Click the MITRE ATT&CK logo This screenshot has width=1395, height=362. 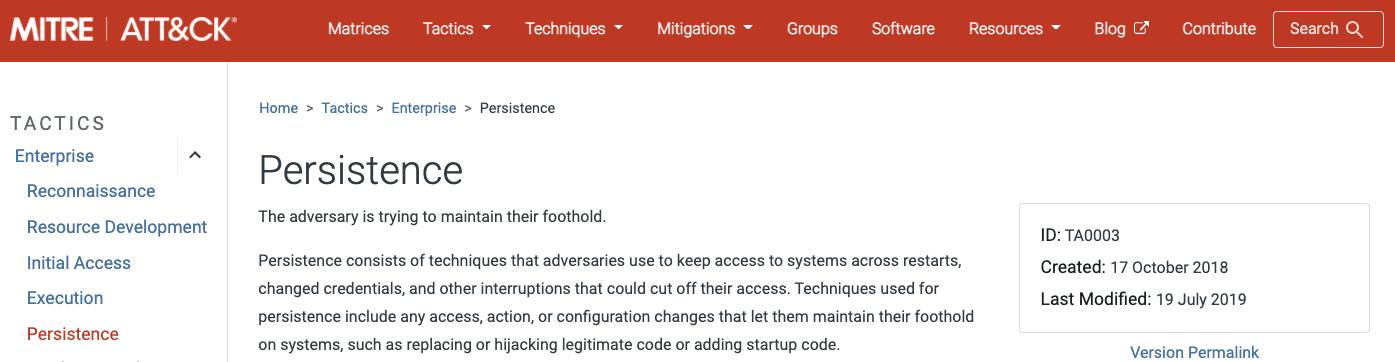tap(123, 29)
